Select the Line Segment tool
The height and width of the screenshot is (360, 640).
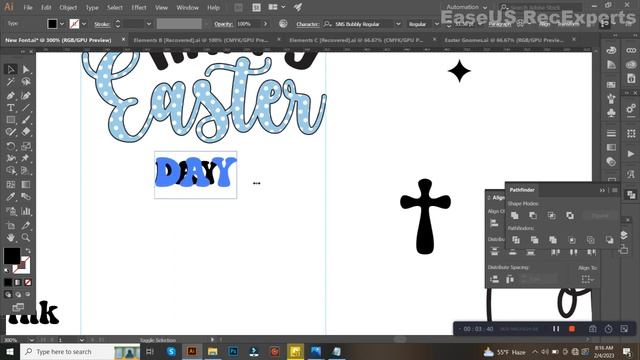click(x=26, y=108)
